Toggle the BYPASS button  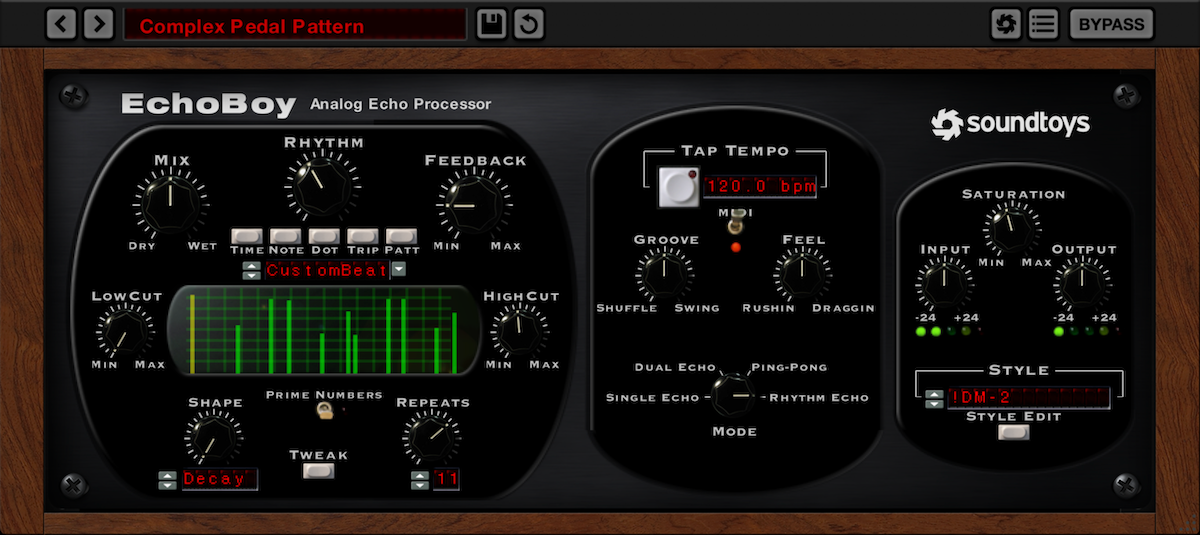(x=1111, y=24)
